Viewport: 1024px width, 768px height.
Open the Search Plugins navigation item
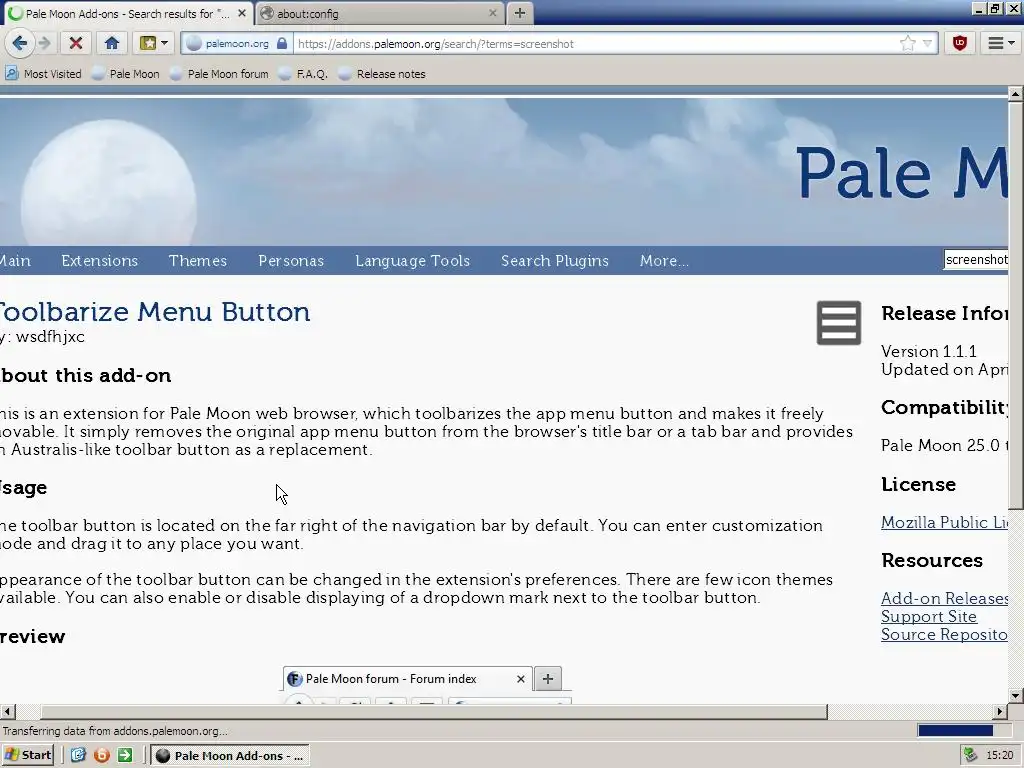click(x=554, y=261)
